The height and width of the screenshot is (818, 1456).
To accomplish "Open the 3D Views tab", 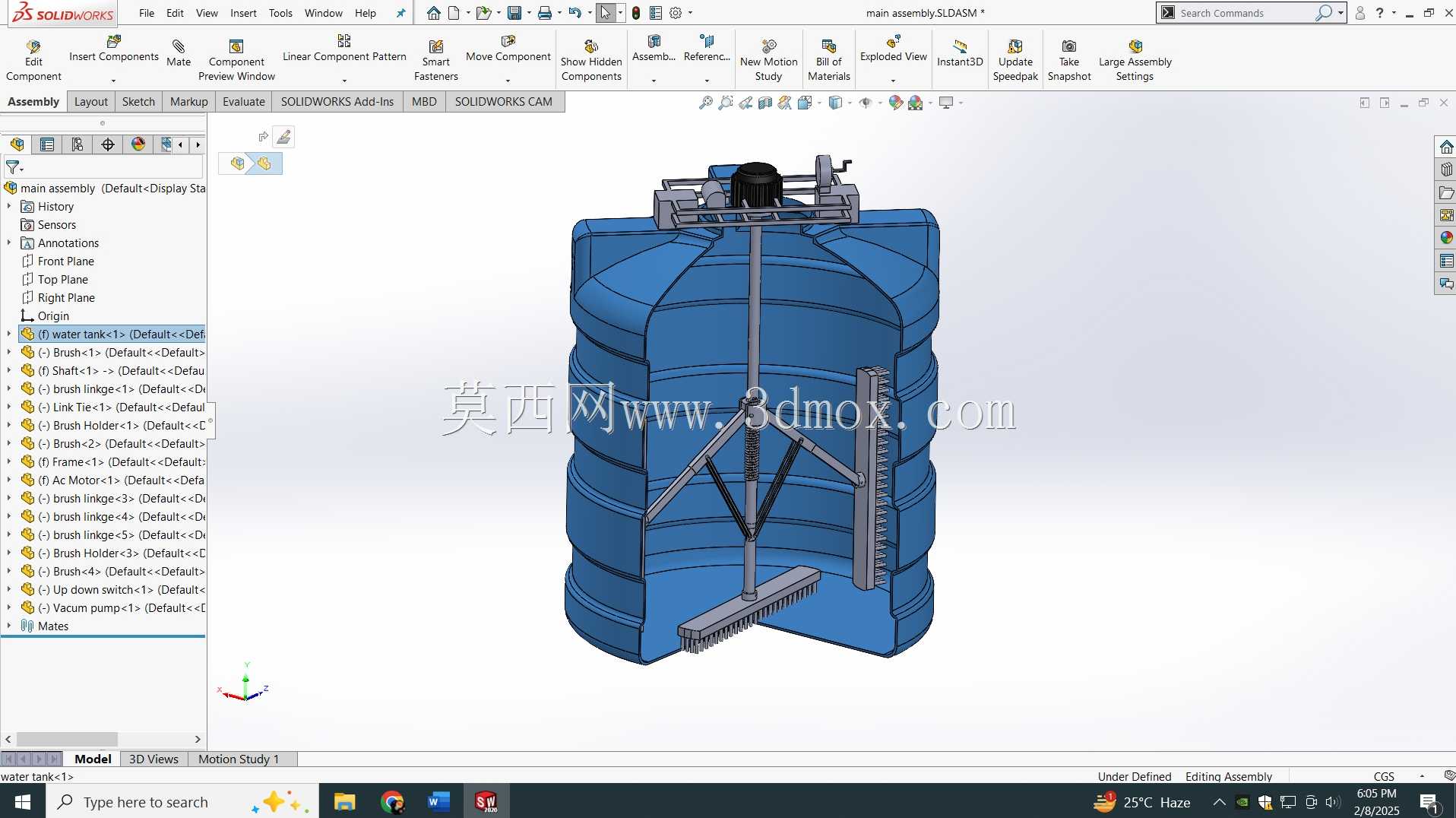I will pyautogui.click(x=154, y=759).
